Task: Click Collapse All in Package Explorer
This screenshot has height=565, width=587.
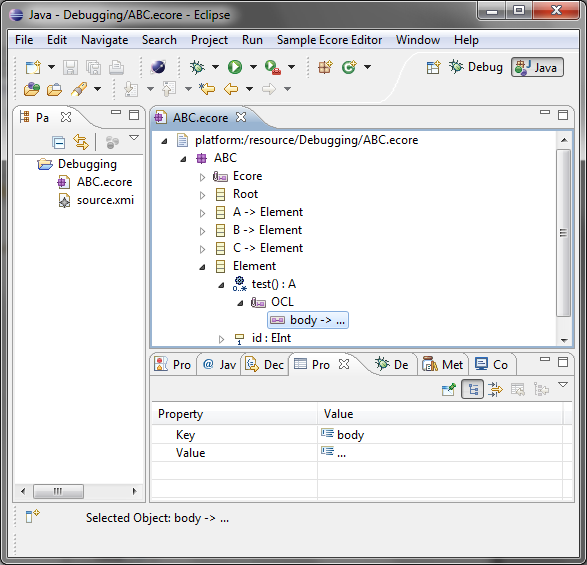Action: coord(58,142)
